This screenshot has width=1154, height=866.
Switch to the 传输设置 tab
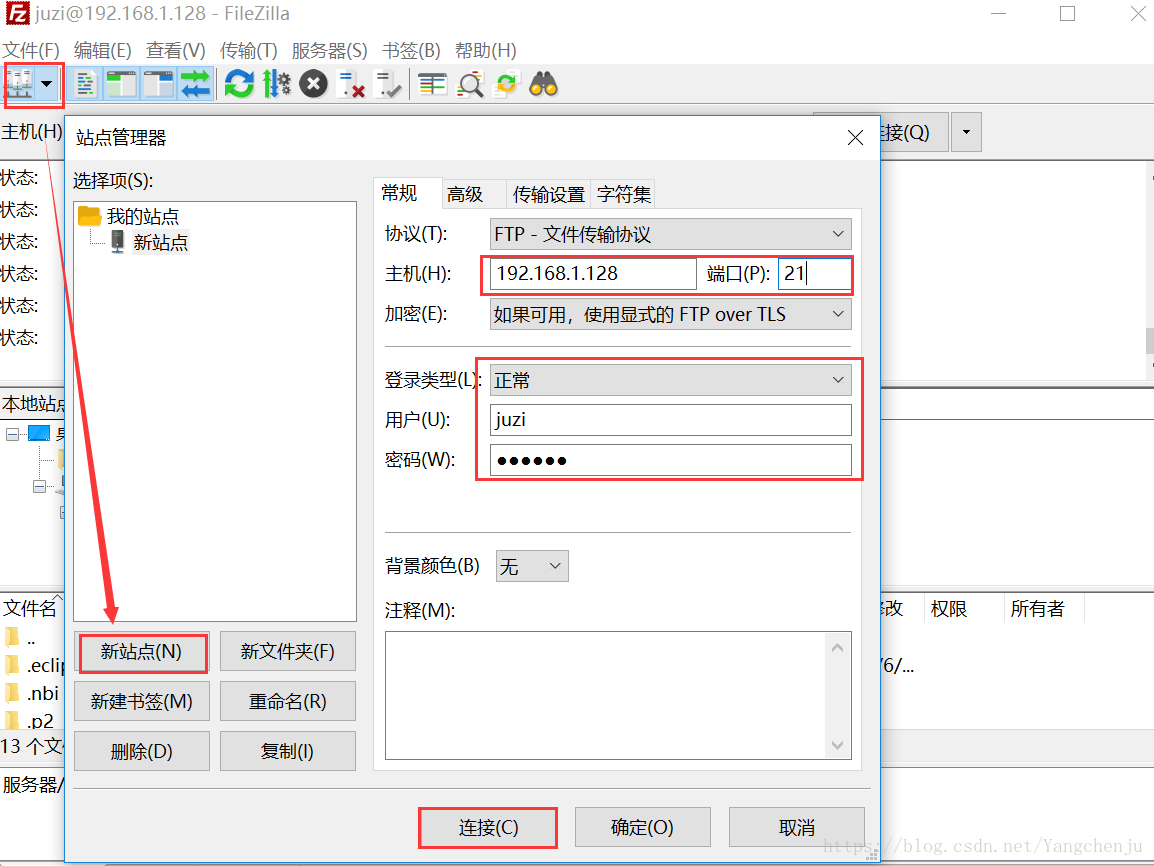[548, 194]
